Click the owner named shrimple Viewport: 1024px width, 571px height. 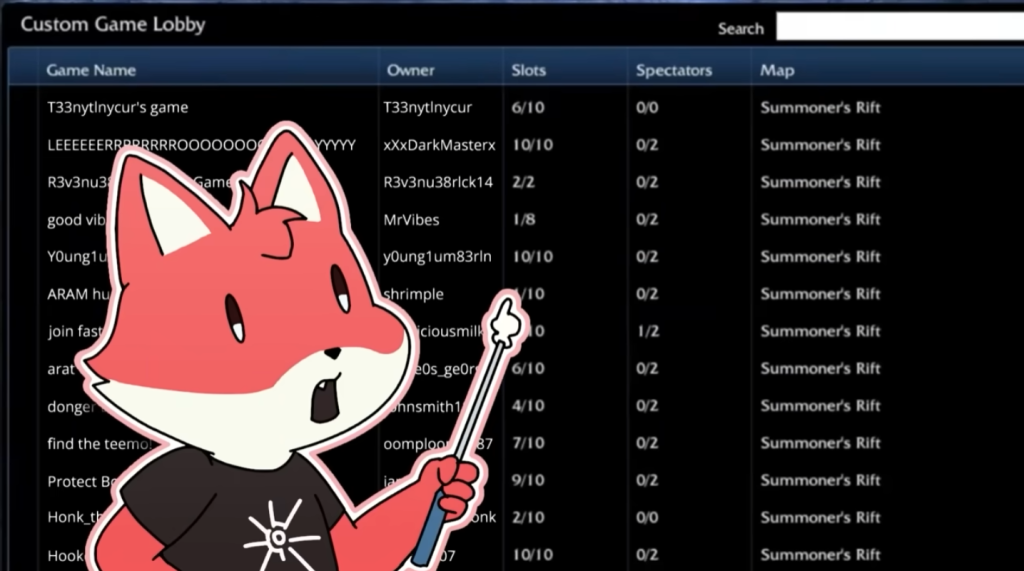(x=414, y=295)
